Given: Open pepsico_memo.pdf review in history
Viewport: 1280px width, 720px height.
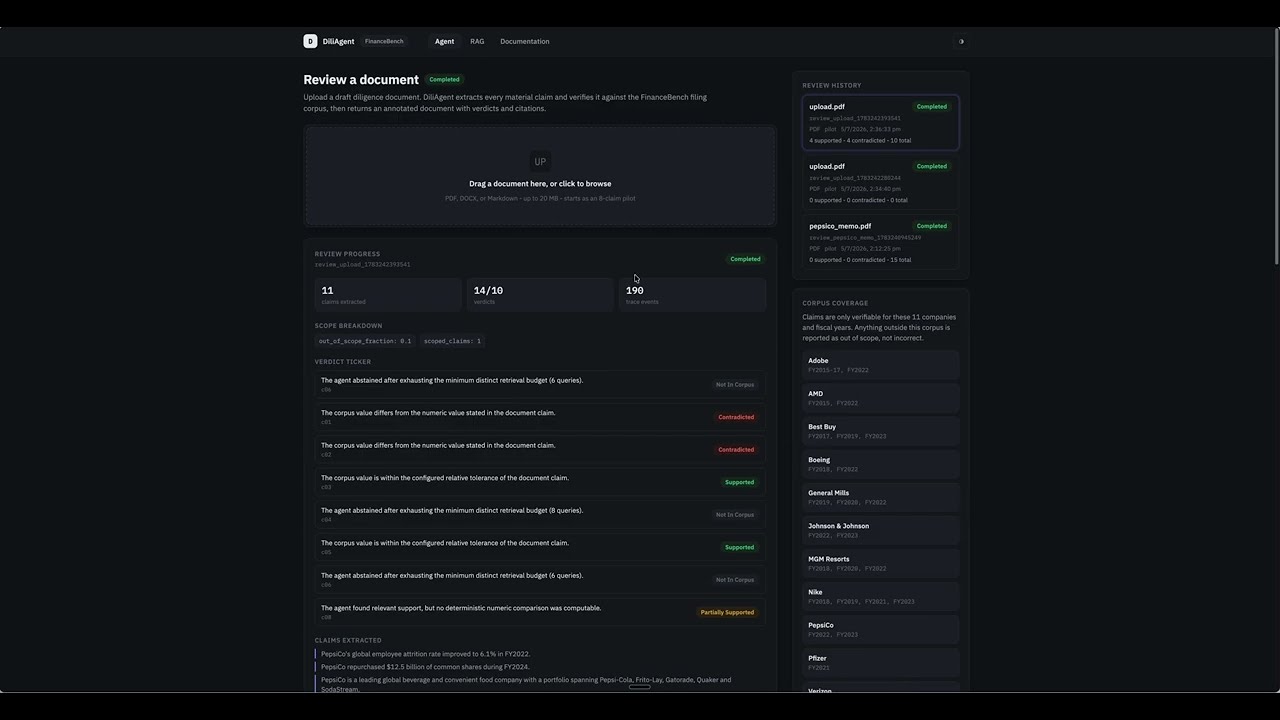Looking at the screenshot, I should 880,242.
